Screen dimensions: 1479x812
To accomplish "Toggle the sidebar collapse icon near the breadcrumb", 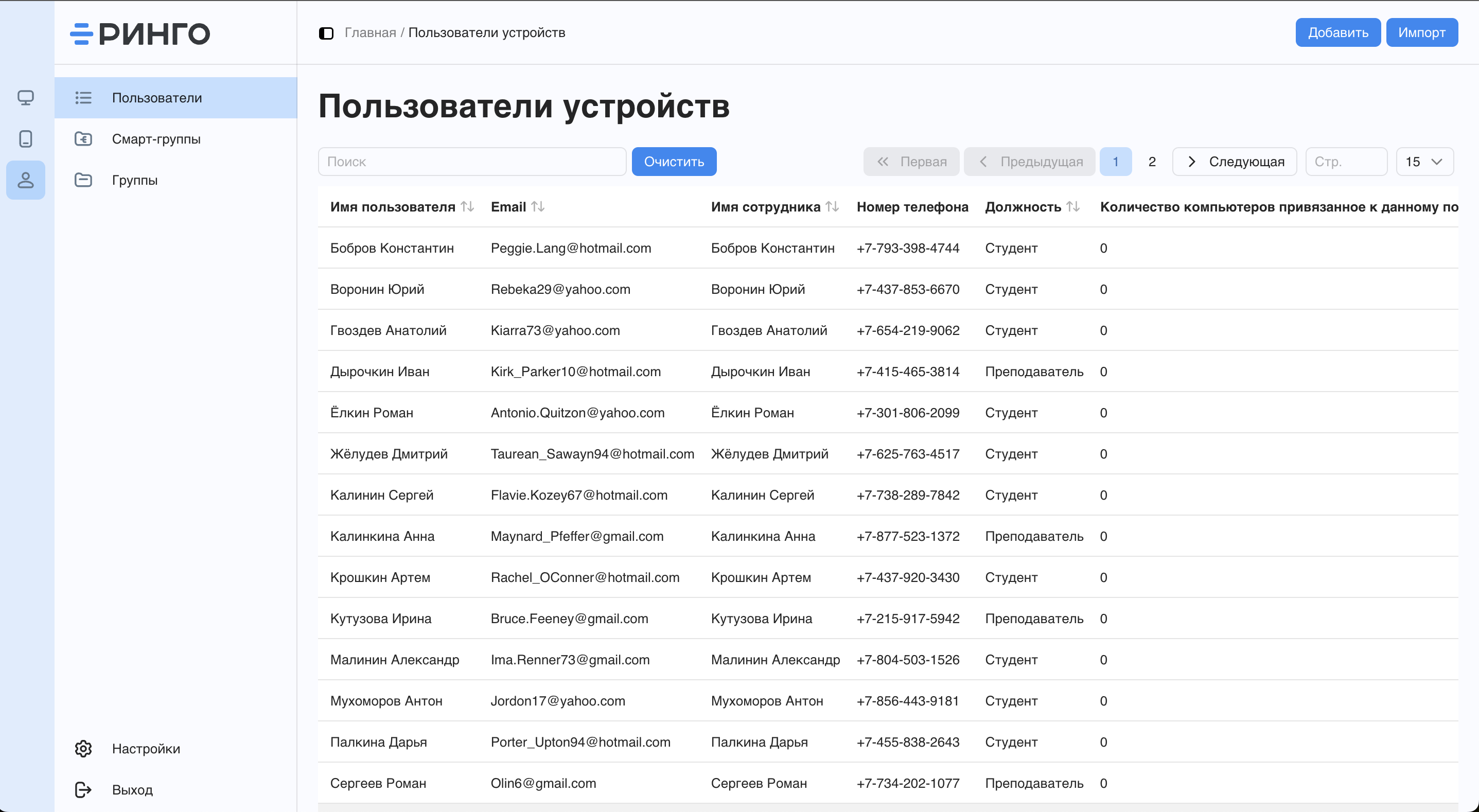I will tap(327, 33).
